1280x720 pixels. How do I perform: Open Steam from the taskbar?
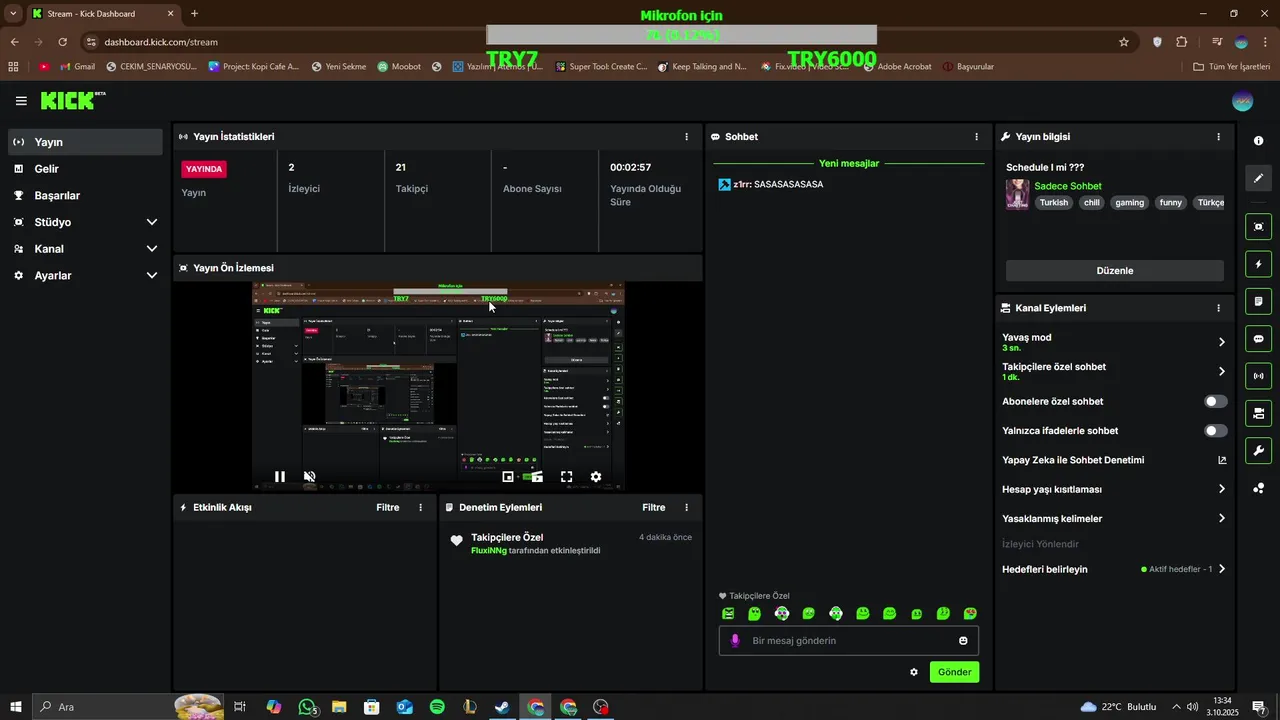pyautogui.click(x=503, y=707)
